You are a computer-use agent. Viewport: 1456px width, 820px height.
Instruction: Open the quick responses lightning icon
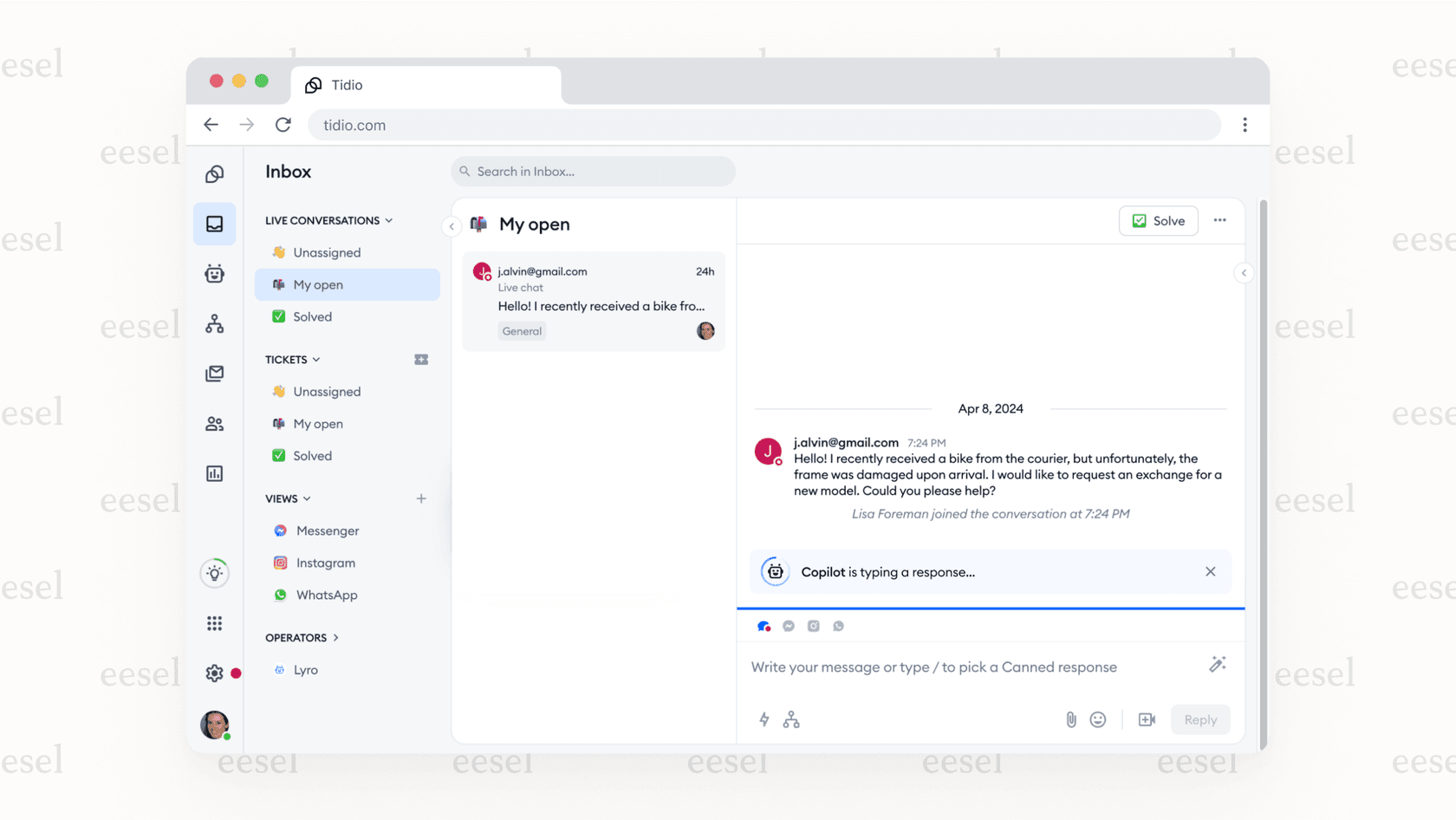(x=764, y=719)
